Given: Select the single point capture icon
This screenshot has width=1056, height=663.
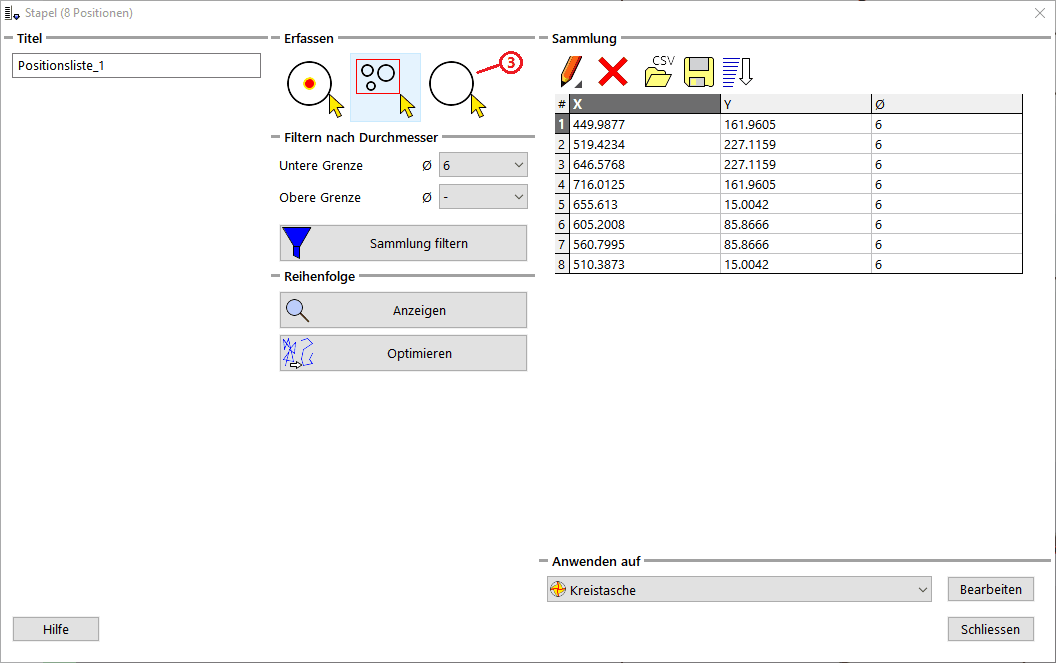Looking at the screenshot, I should 313,86.
